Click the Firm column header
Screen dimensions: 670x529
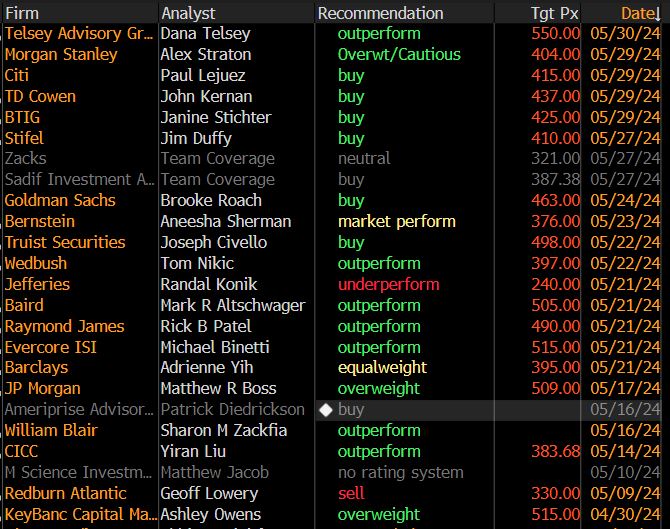pyautogui.click(x=22, y=13)
